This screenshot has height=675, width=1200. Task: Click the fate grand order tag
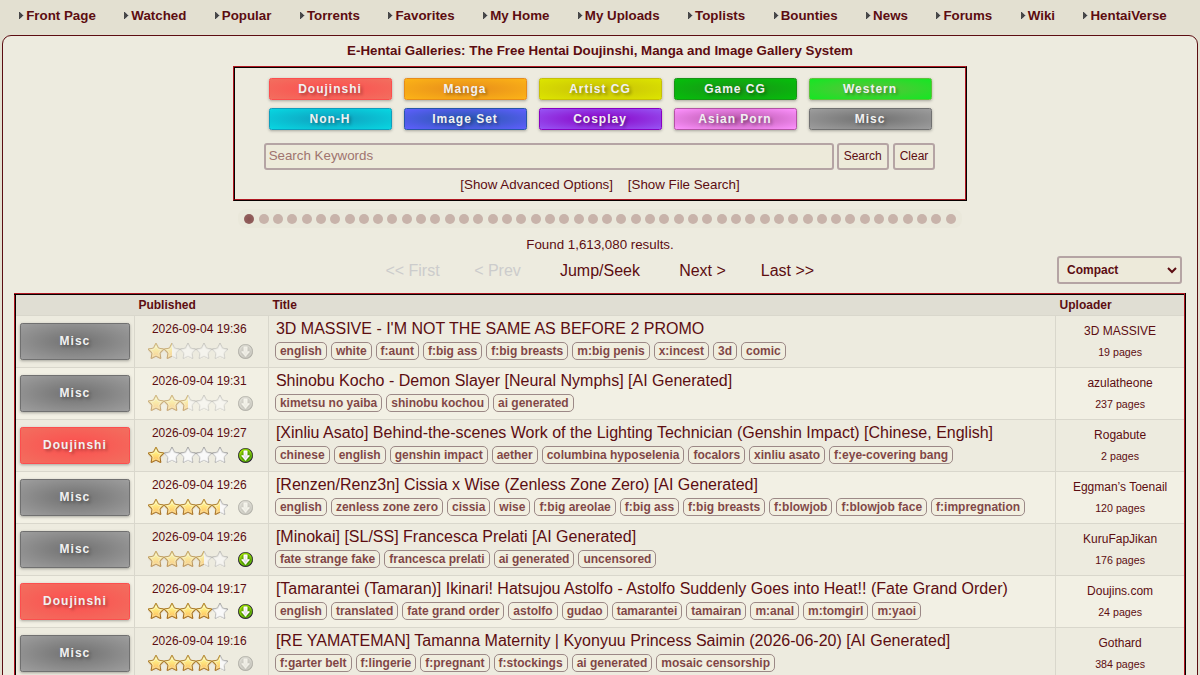point(453,611)
